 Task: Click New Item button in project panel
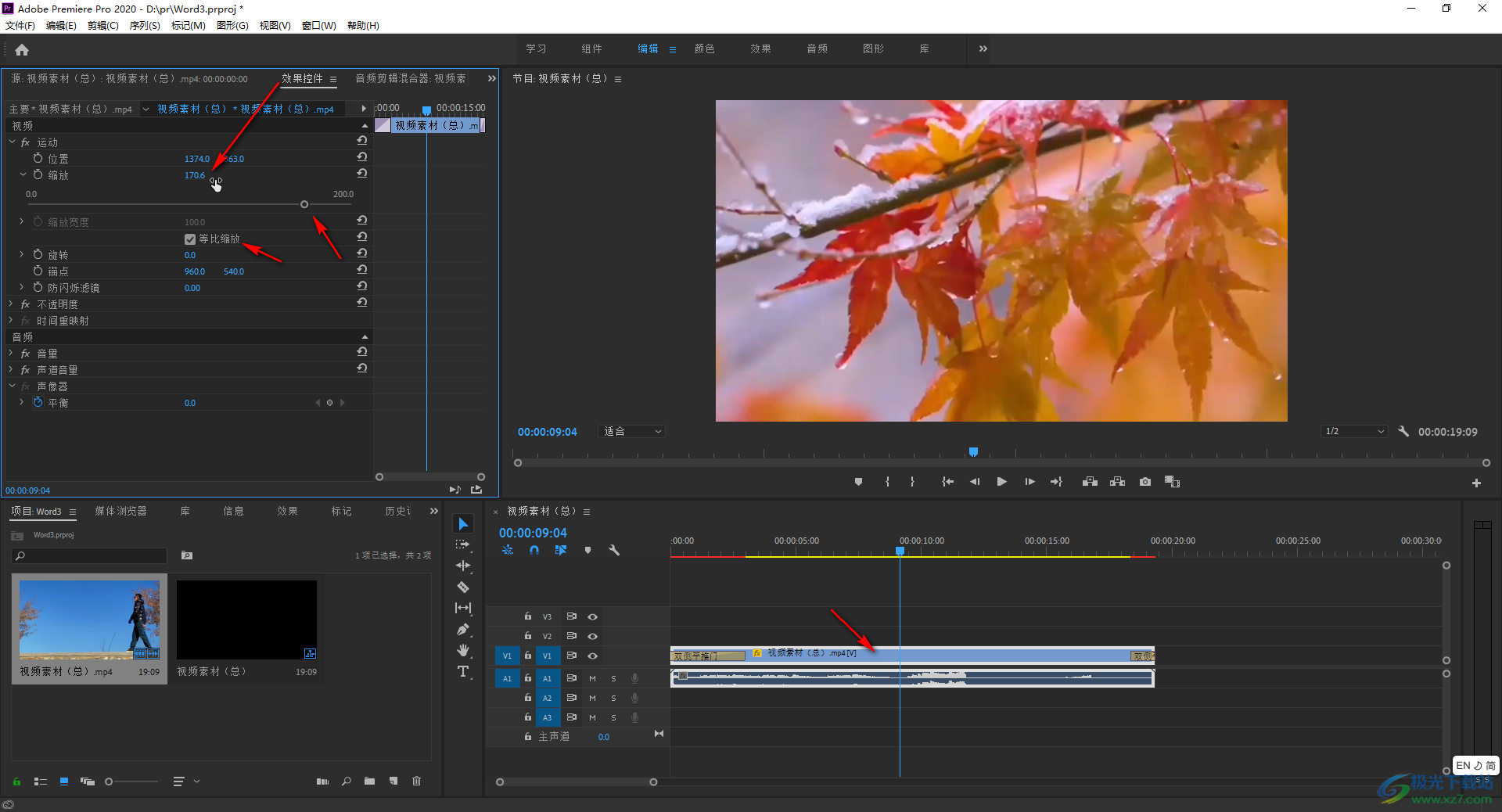pos(393,781)
